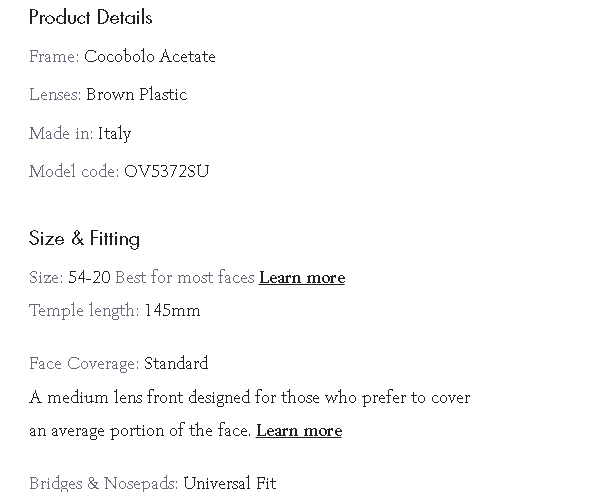Click the Standard face coverage value
Viewport: 612px width, 492px height.
coord(176,364)
